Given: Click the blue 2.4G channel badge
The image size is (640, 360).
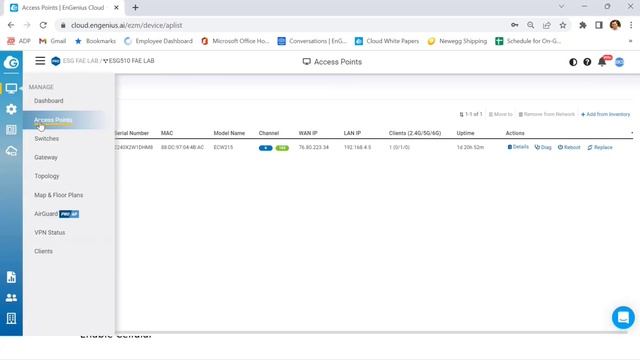Looking at the screenshot, I should (x=265, y=148).
